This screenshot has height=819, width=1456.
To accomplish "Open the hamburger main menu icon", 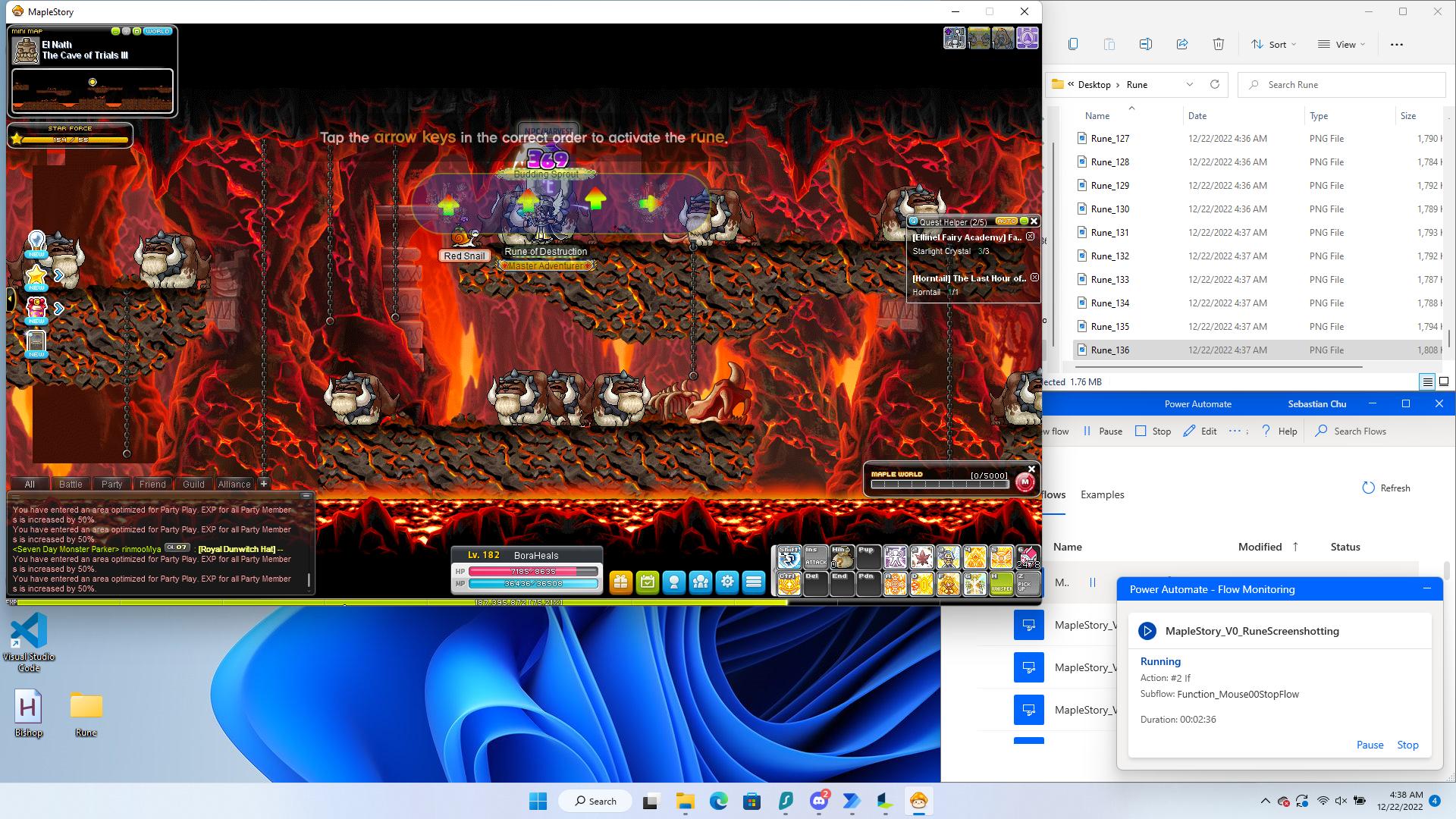I will (x=754, y=582).
